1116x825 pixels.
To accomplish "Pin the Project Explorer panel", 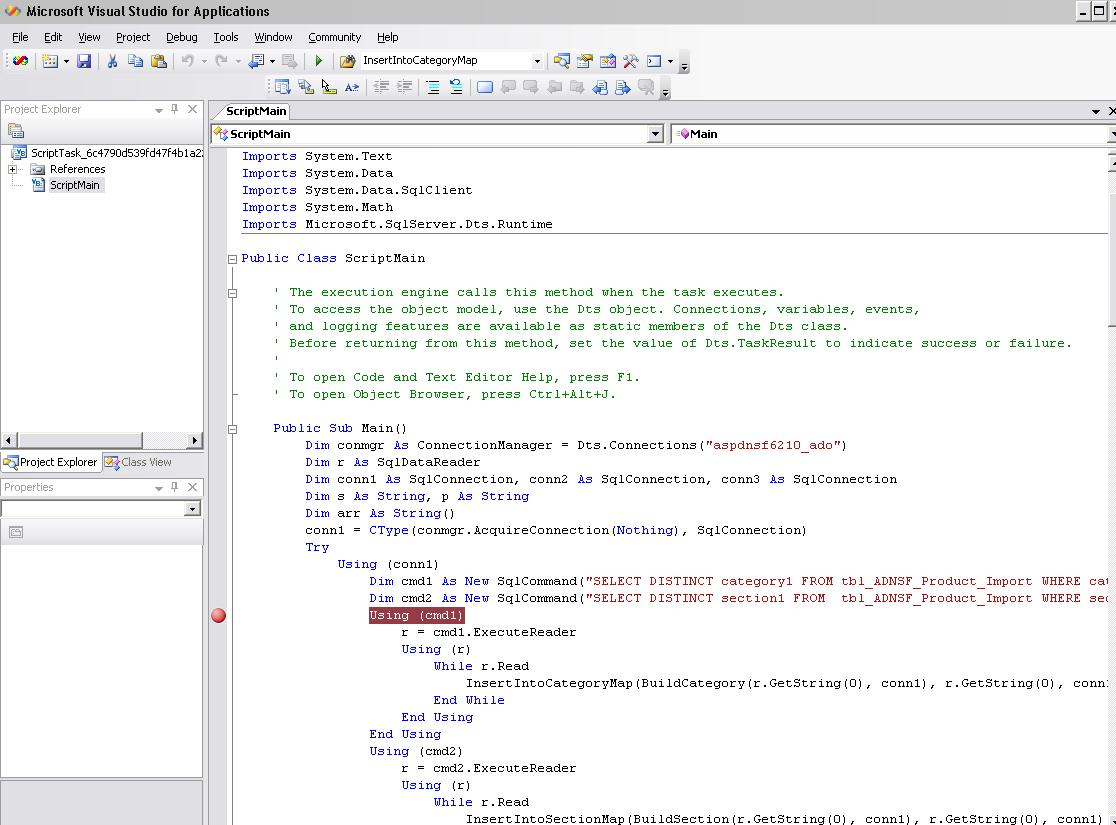I will (175, 109).
